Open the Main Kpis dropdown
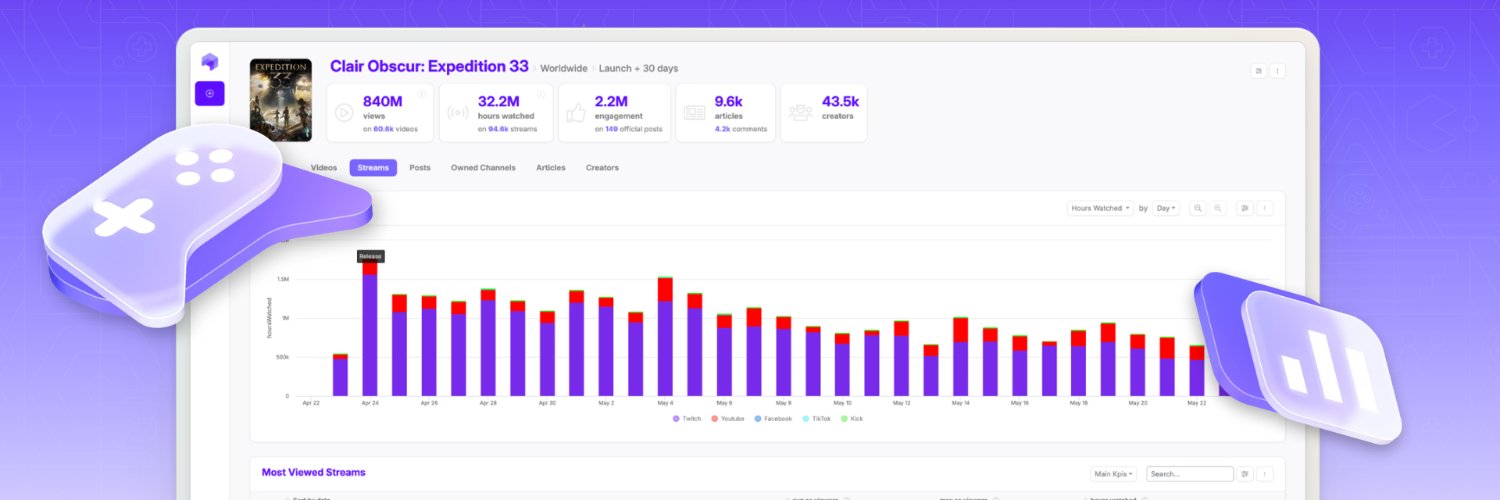This screenshot has height=500, width=1500. coord(1113,474)
